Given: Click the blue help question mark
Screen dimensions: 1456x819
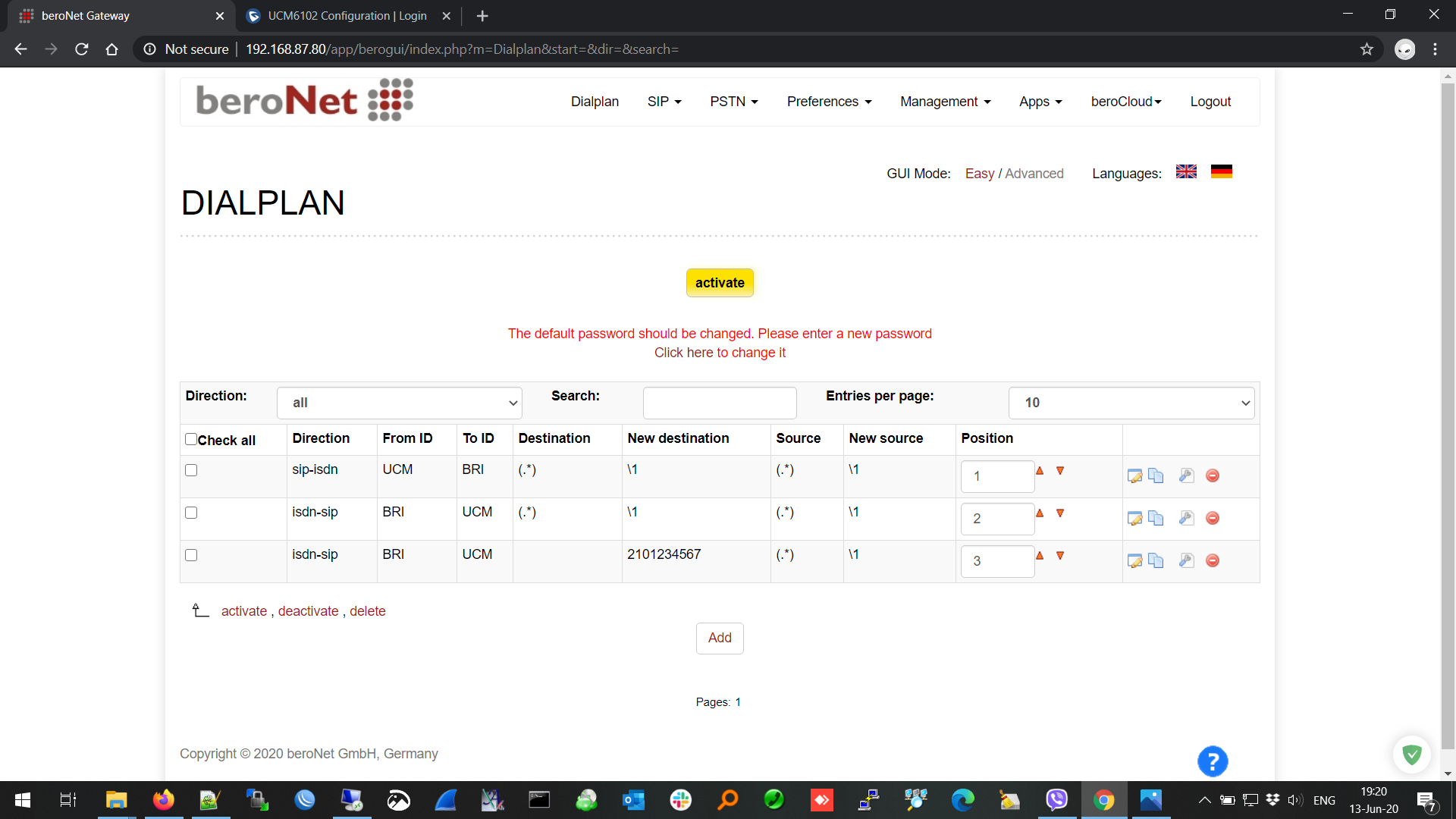Looking at the screenshot, I should coord(1212,761).
